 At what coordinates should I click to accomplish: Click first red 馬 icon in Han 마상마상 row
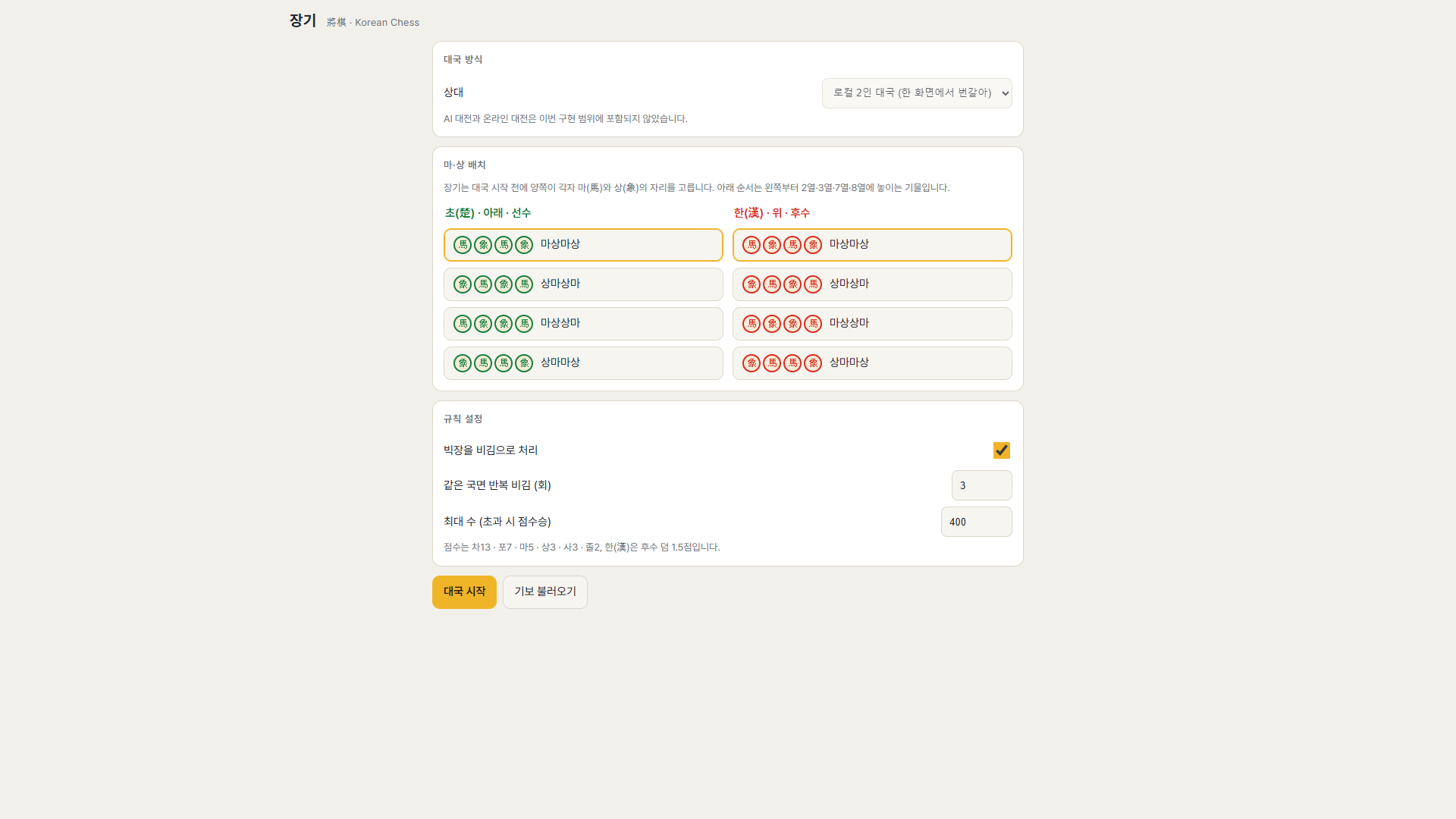tap(752, 245)
